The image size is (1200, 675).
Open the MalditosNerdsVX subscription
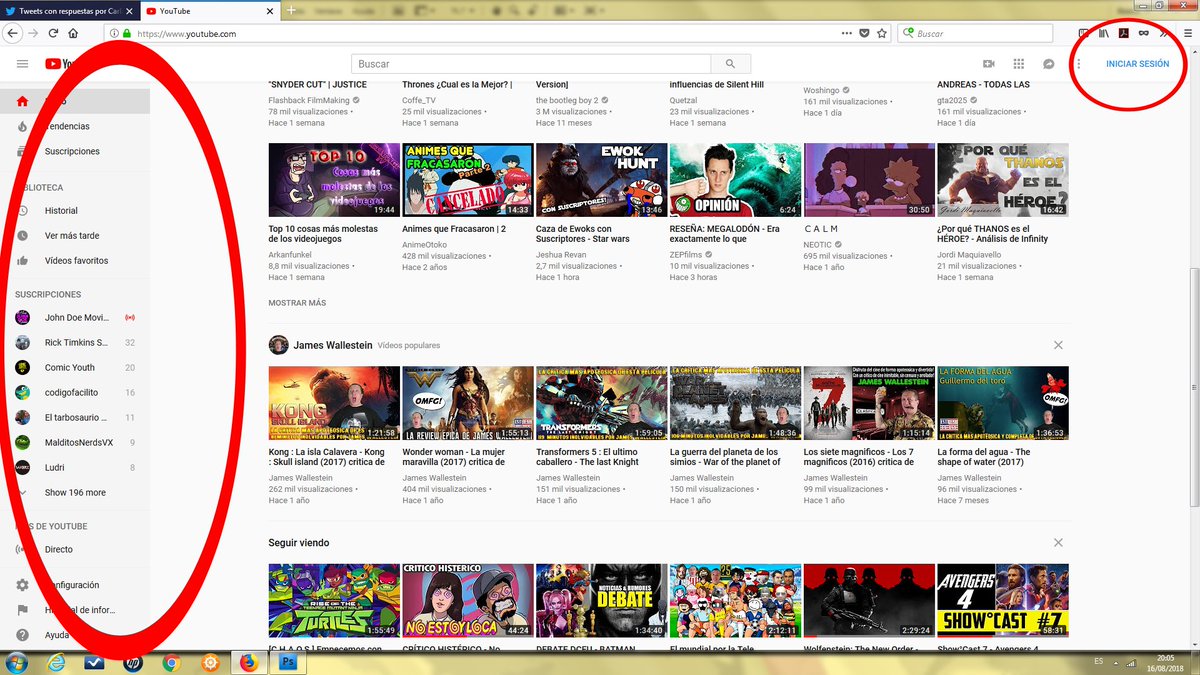(75, 442)
